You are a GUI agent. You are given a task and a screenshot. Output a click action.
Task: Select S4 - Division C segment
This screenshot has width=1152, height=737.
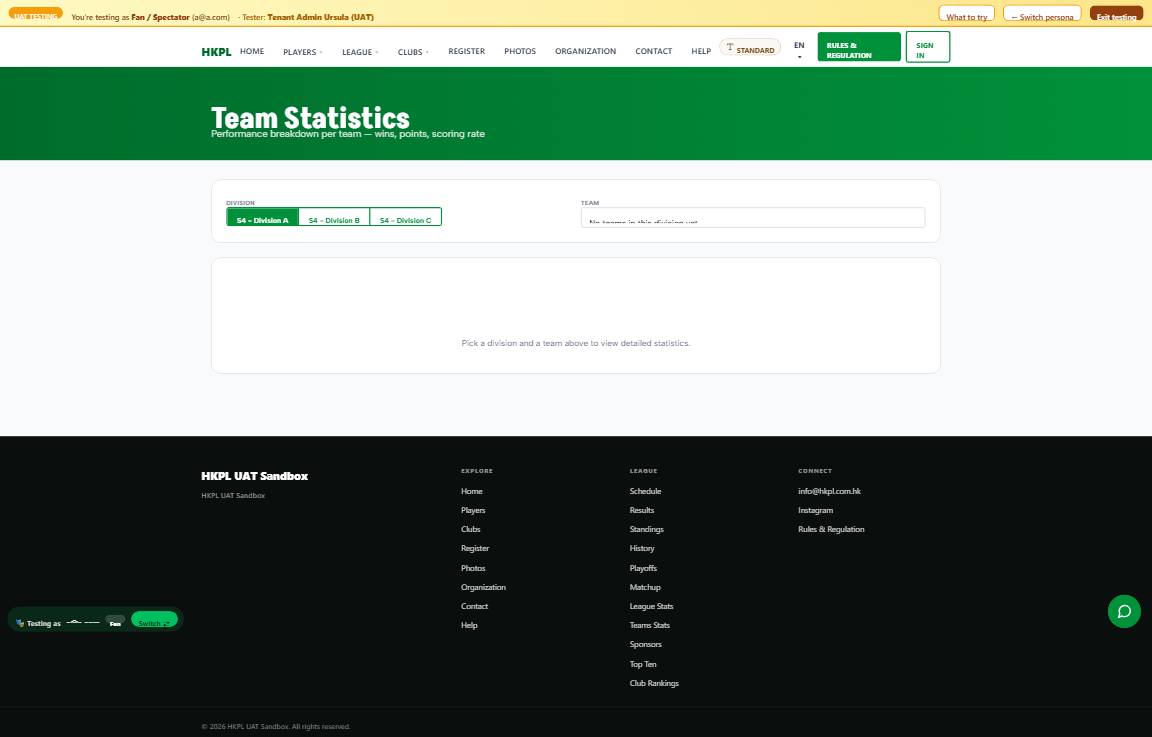[x=406, y=217]
